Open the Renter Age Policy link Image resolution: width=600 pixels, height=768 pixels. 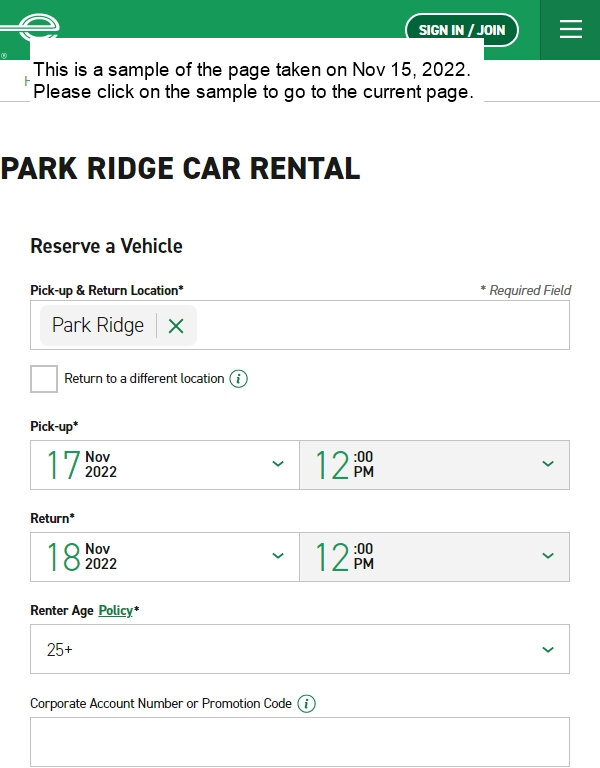coord(116,611)
